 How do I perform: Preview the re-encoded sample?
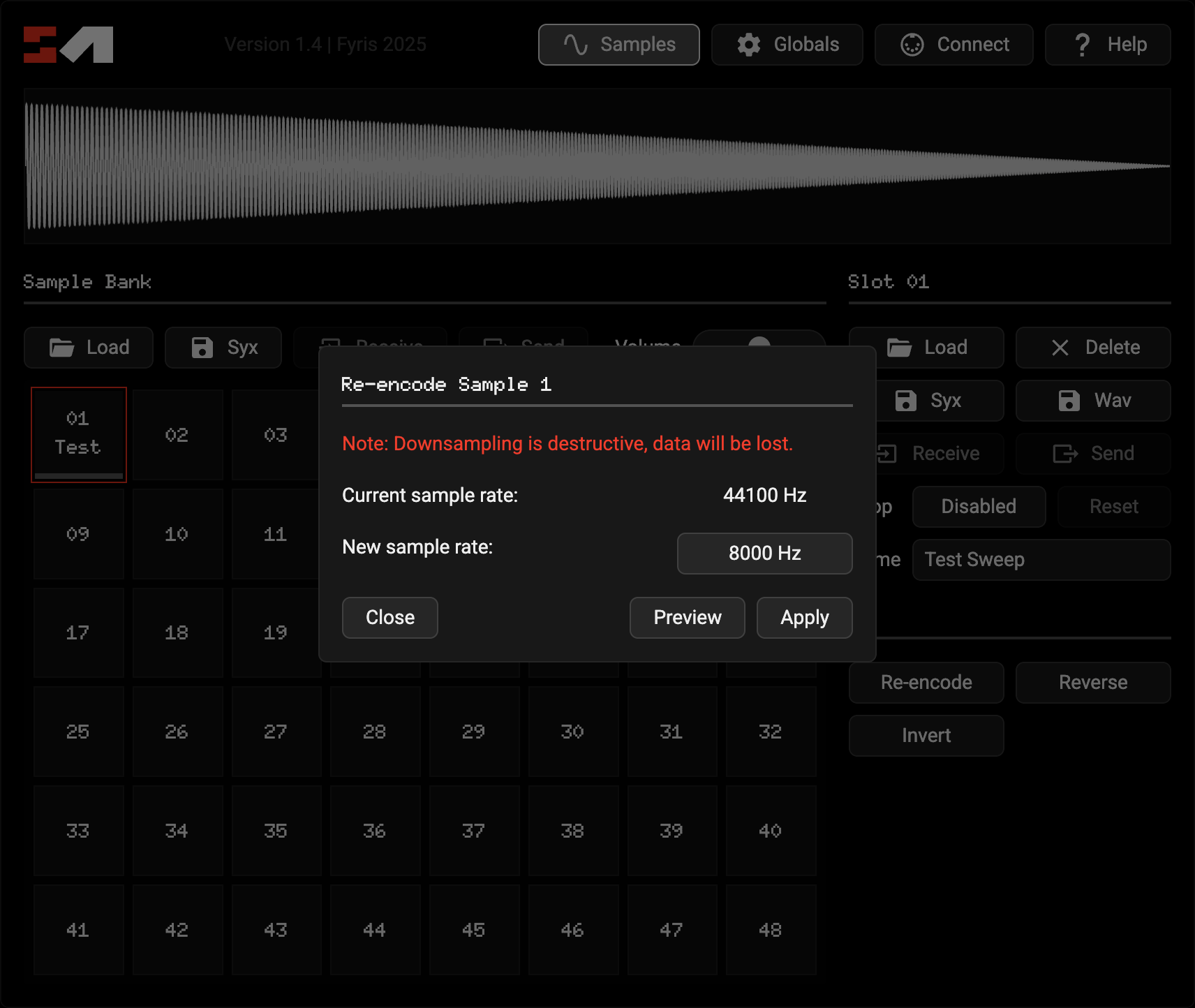click(687, 618)
